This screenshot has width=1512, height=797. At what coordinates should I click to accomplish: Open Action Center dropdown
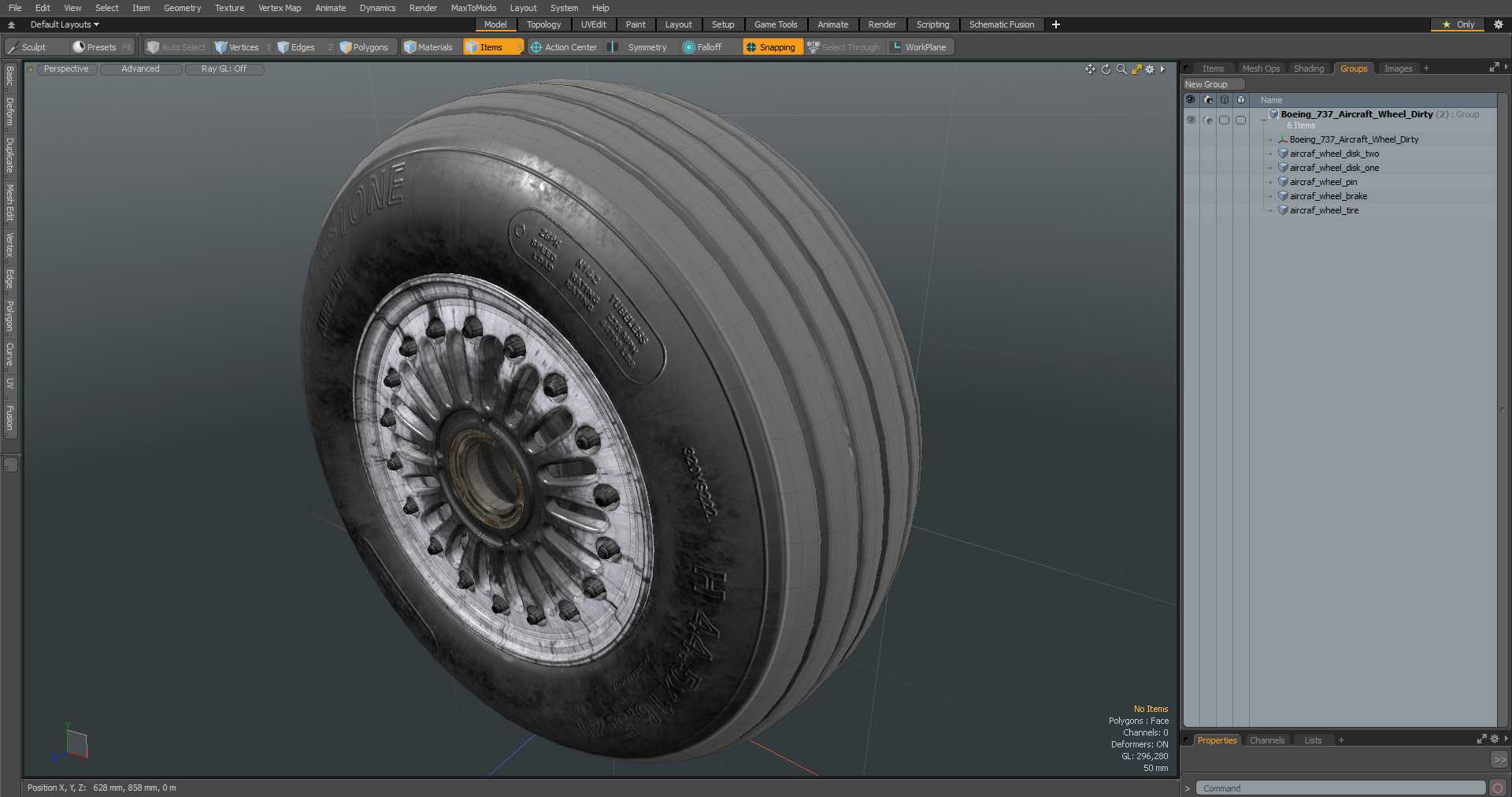pyautogui.click(x=563, y=47)
